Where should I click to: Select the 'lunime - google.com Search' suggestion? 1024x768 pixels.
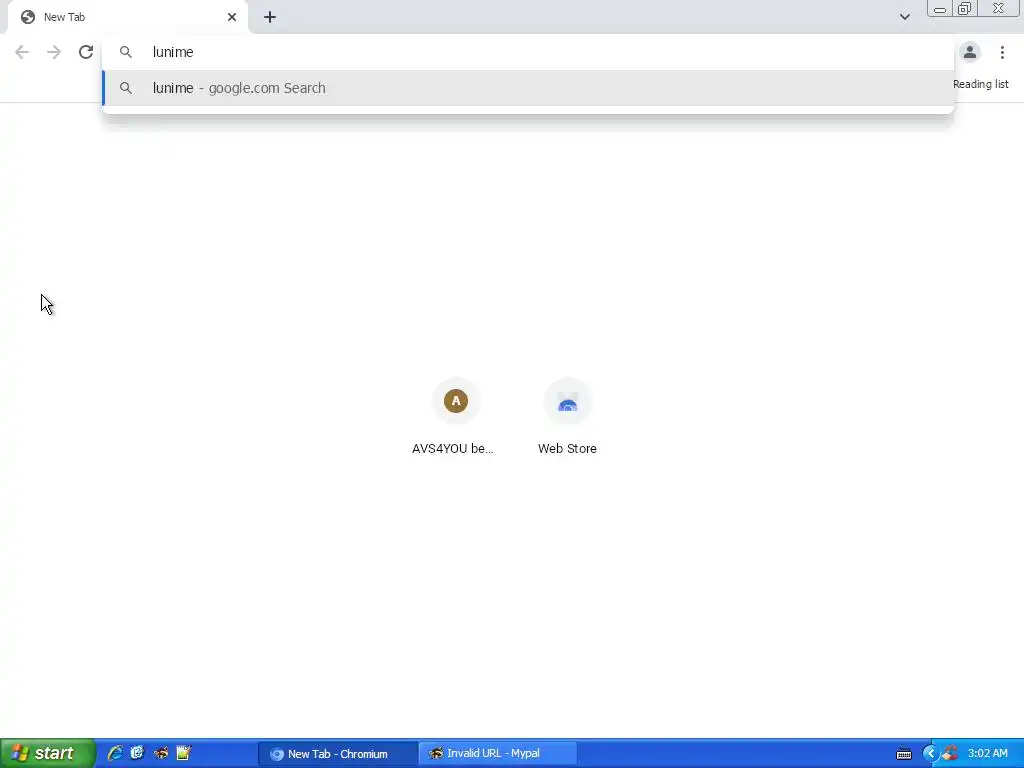coord(528,88)
